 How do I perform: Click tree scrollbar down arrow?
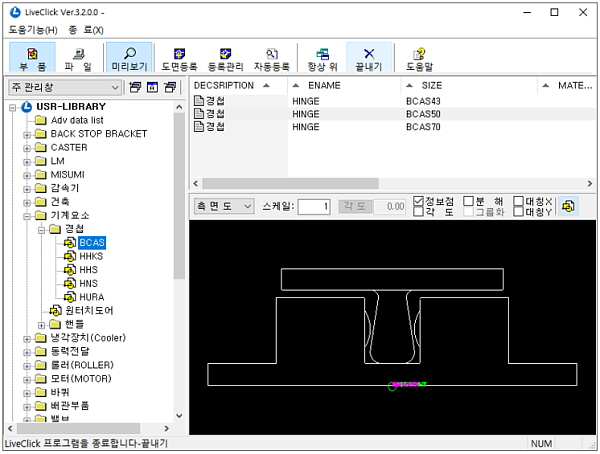coord(179,416)
